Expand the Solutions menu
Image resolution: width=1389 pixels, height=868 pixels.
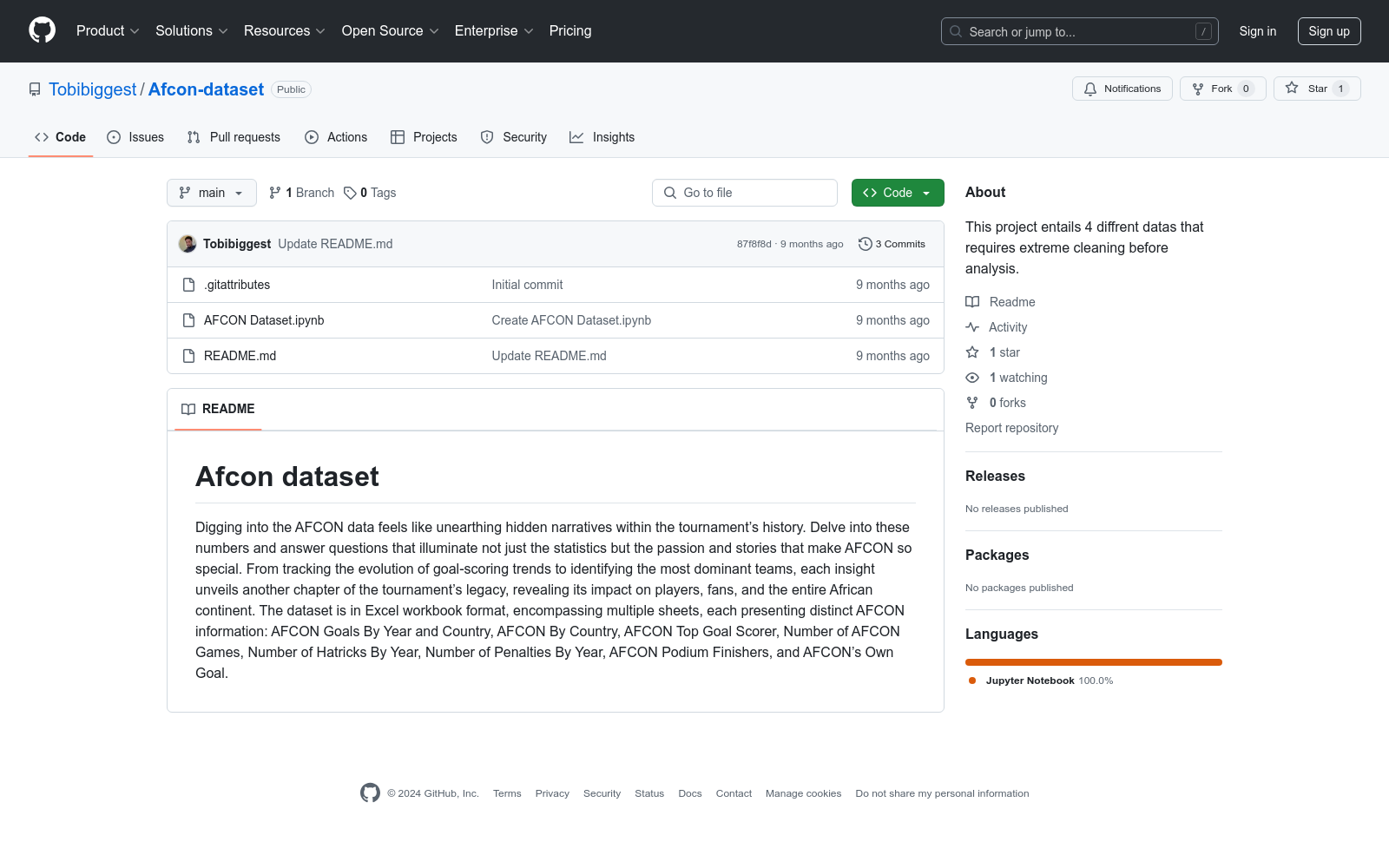click(192, 30)
